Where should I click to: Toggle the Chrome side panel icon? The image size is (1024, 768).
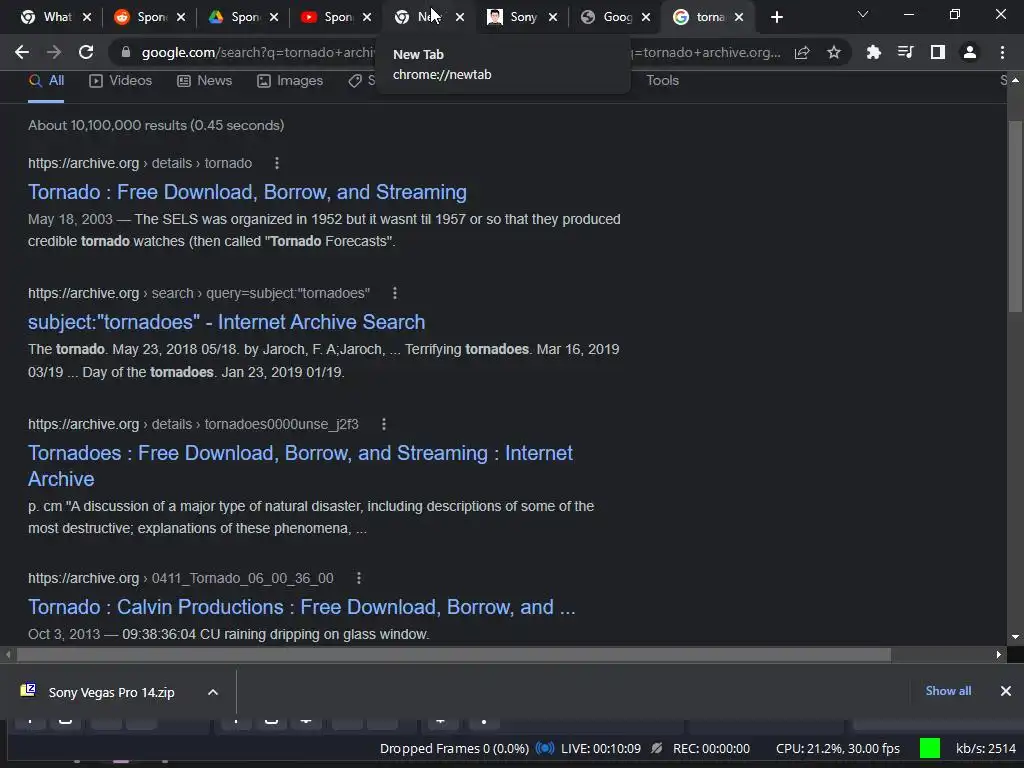pyautogui.click(x=938, y=52)
